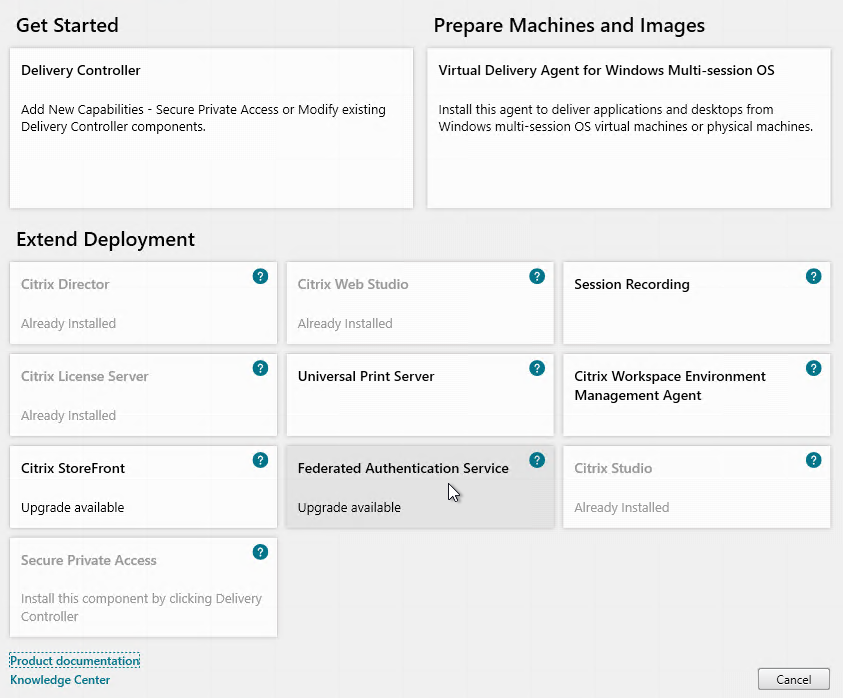The image size is (843, 698).
Task: Open help icon for Citrix License Server
Action: click(x=260, y=368)
